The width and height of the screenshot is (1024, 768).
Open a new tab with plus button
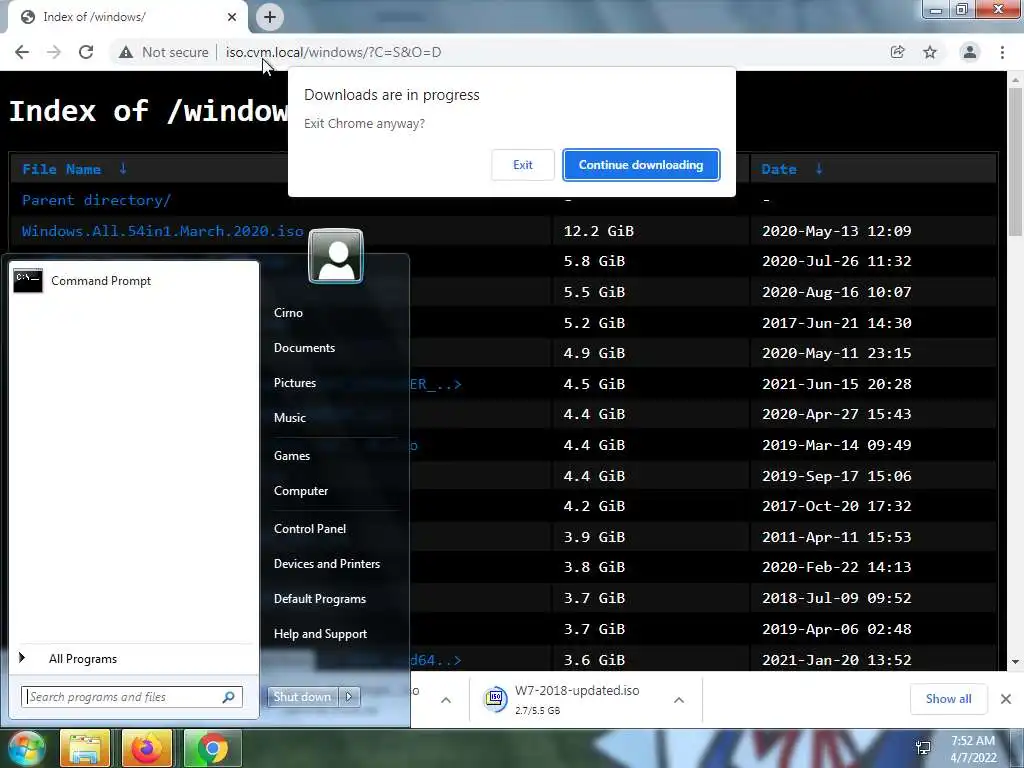270,17
